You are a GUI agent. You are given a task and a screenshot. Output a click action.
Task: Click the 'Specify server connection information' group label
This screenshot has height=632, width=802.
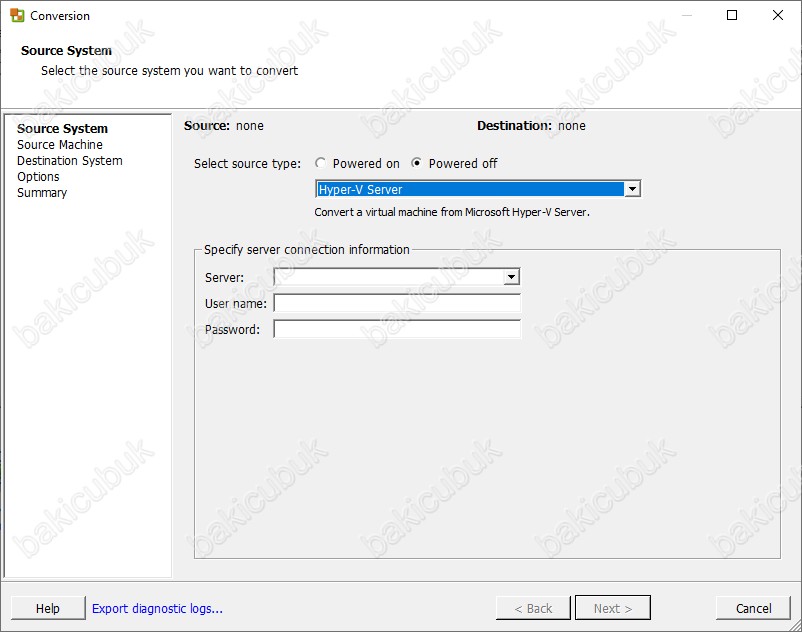307,250
